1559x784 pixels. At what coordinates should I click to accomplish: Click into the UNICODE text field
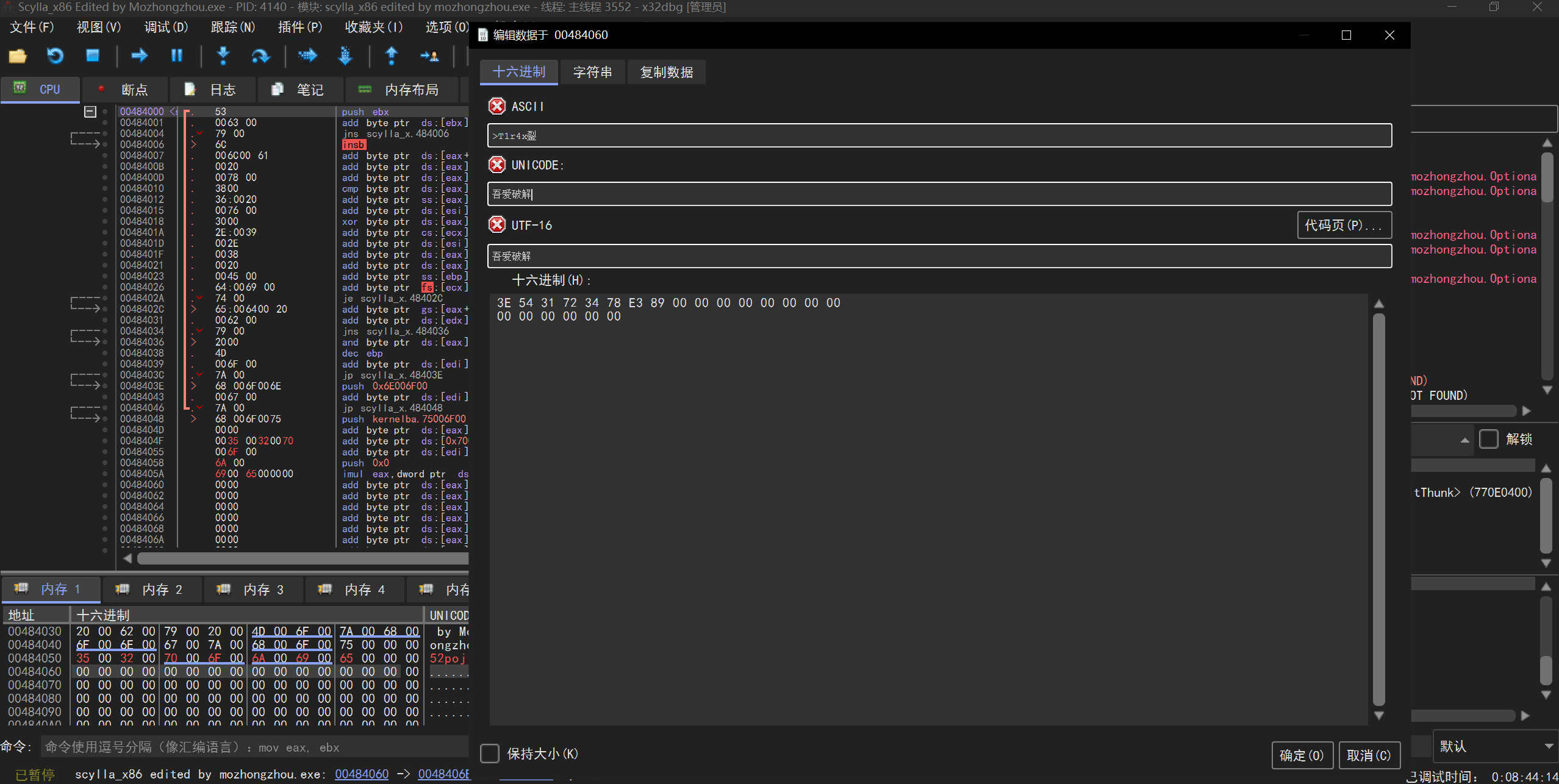coord(939,194)
